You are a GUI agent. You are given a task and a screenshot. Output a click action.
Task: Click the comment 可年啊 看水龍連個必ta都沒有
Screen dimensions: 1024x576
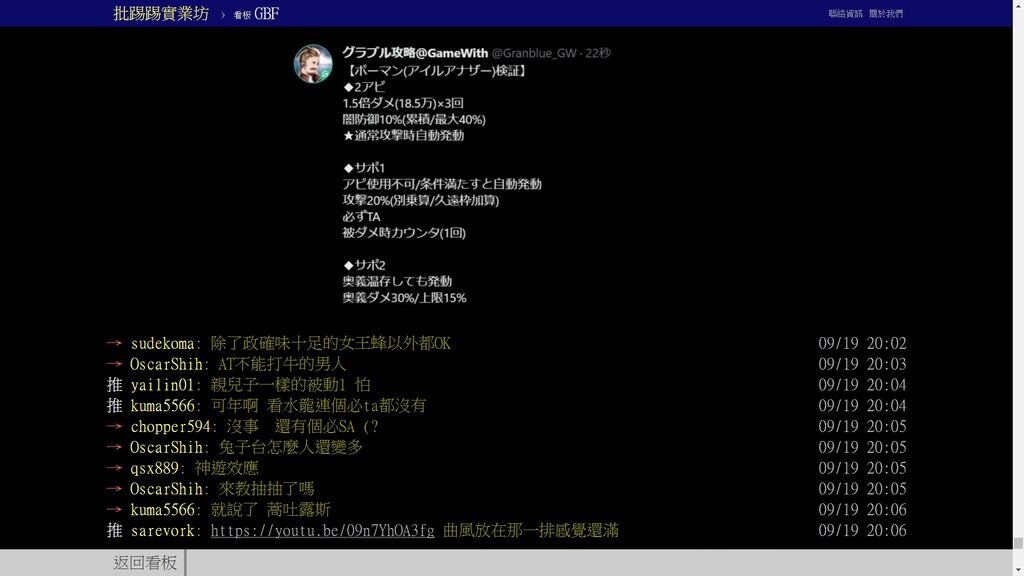(x=318, y=406)
